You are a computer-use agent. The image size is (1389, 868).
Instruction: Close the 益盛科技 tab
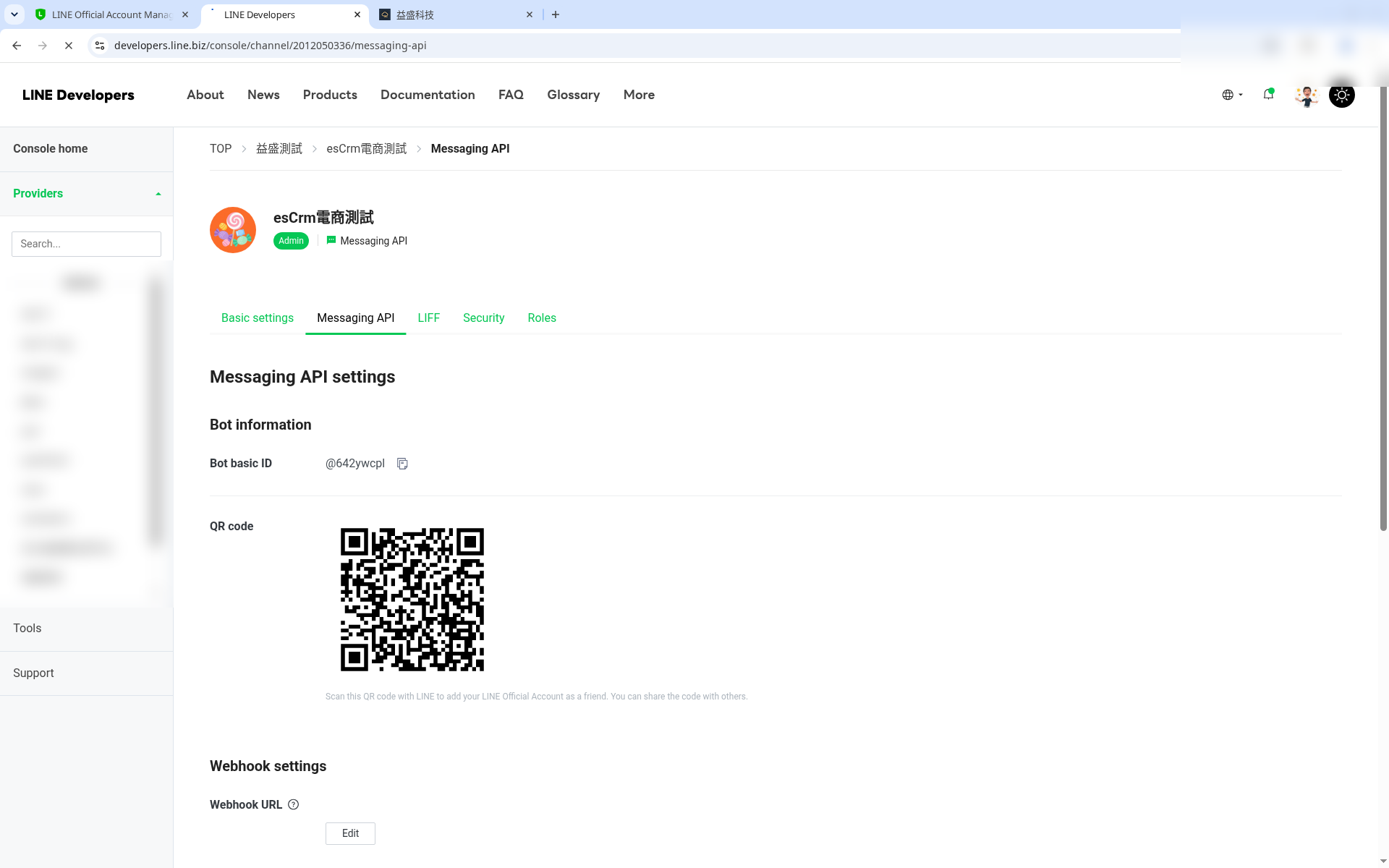point(530,14)
